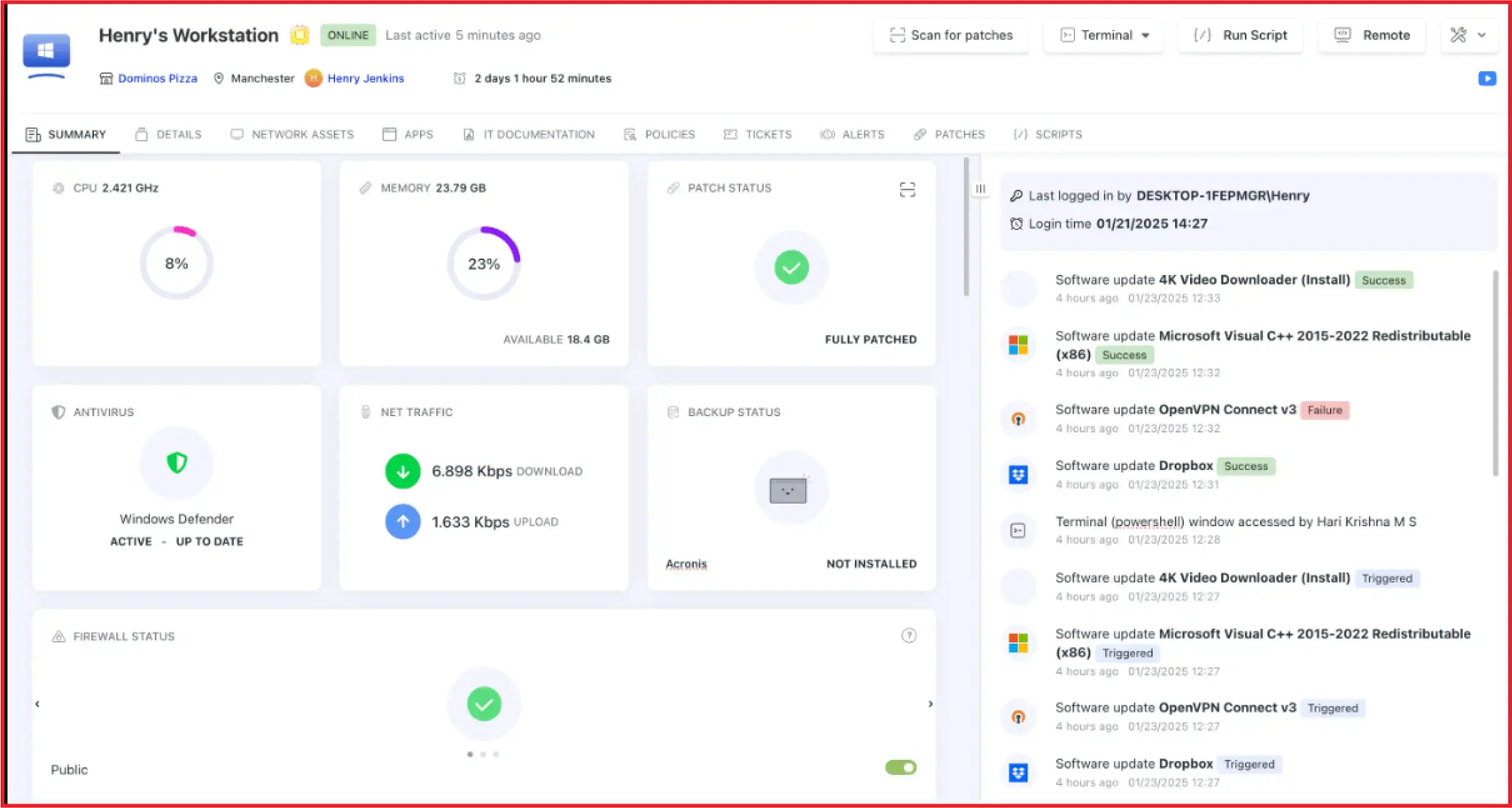
Task: Switch to the Patches tab
Action: click(x=959, y=134)
